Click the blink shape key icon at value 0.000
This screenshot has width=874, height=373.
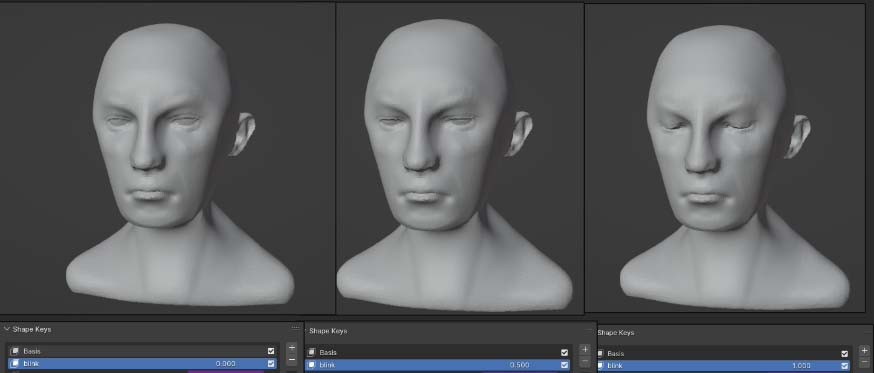pos(15,364)
